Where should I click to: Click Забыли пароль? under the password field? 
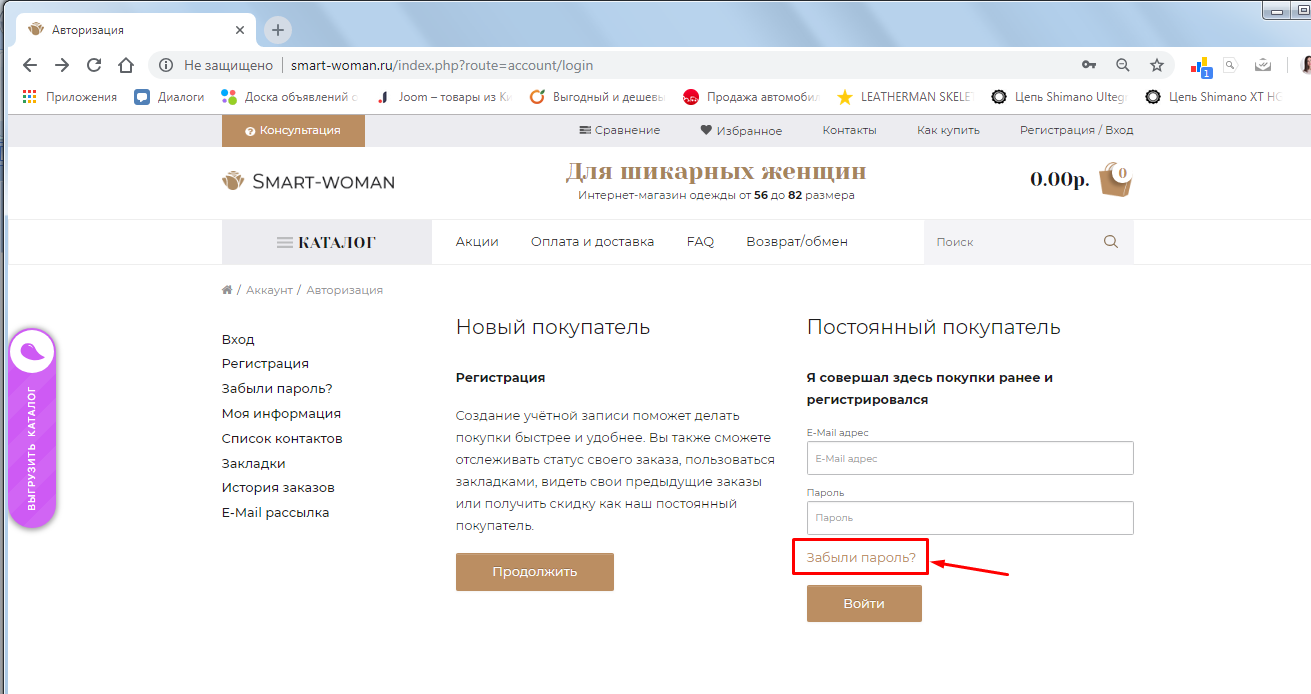pos(860,557)
